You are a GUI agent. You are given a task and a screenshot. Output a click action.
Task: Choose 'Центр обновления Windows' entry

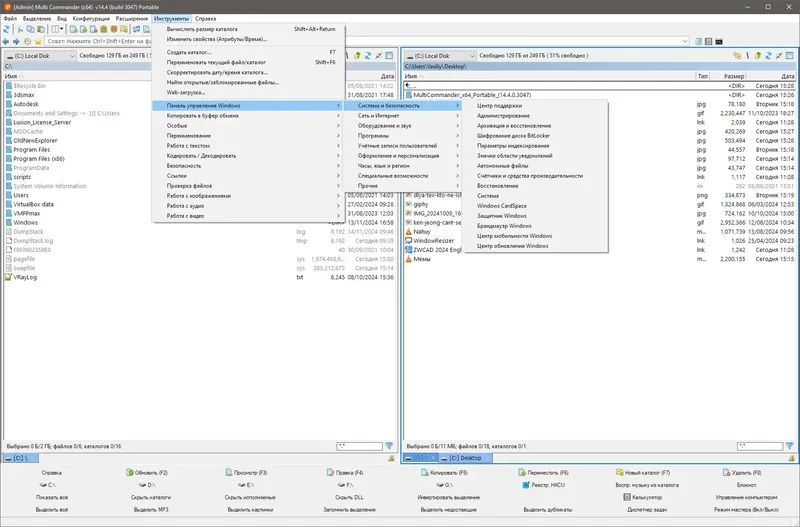(535, 246)
